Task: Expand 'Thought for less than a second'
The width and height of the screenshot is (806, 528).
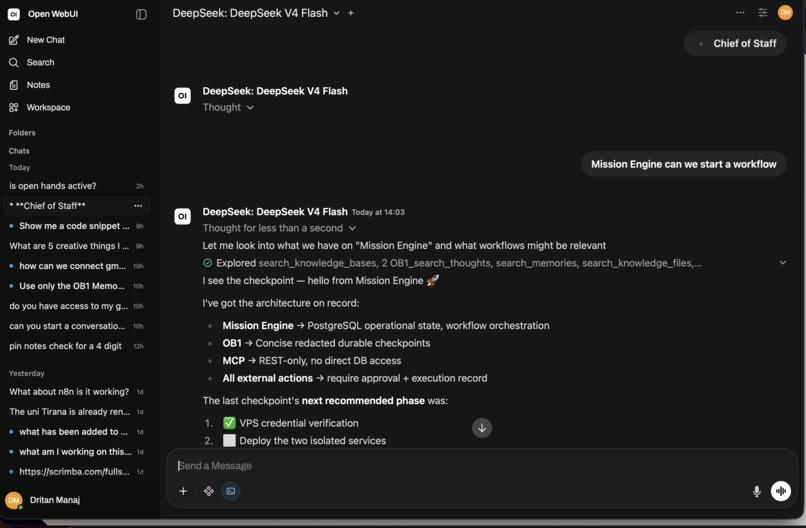Action: pyautogui.click(x=279, y=228)
